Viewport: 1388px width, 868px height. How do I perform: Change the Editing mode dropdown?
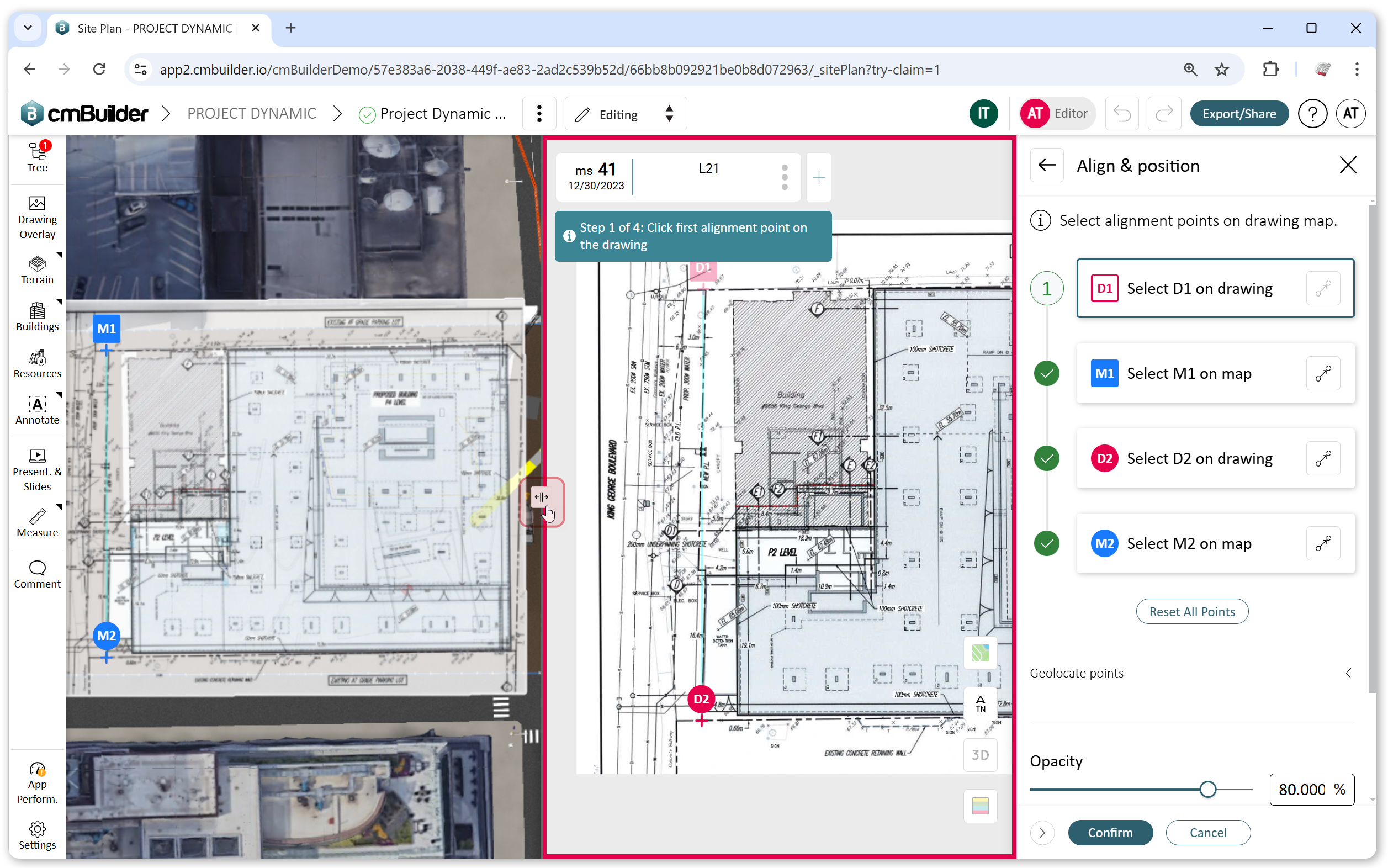626,114
